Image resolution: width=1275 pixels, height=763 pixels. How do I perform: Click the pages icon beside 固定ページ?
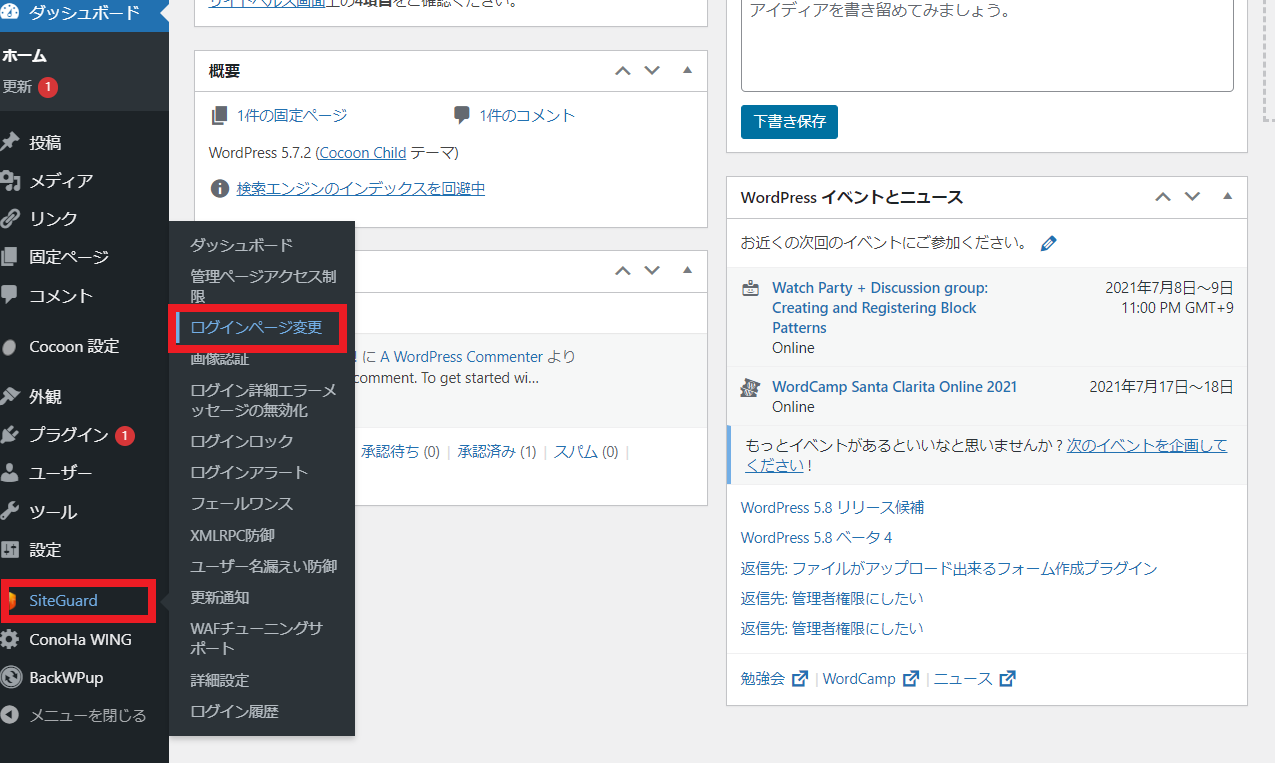10,257
